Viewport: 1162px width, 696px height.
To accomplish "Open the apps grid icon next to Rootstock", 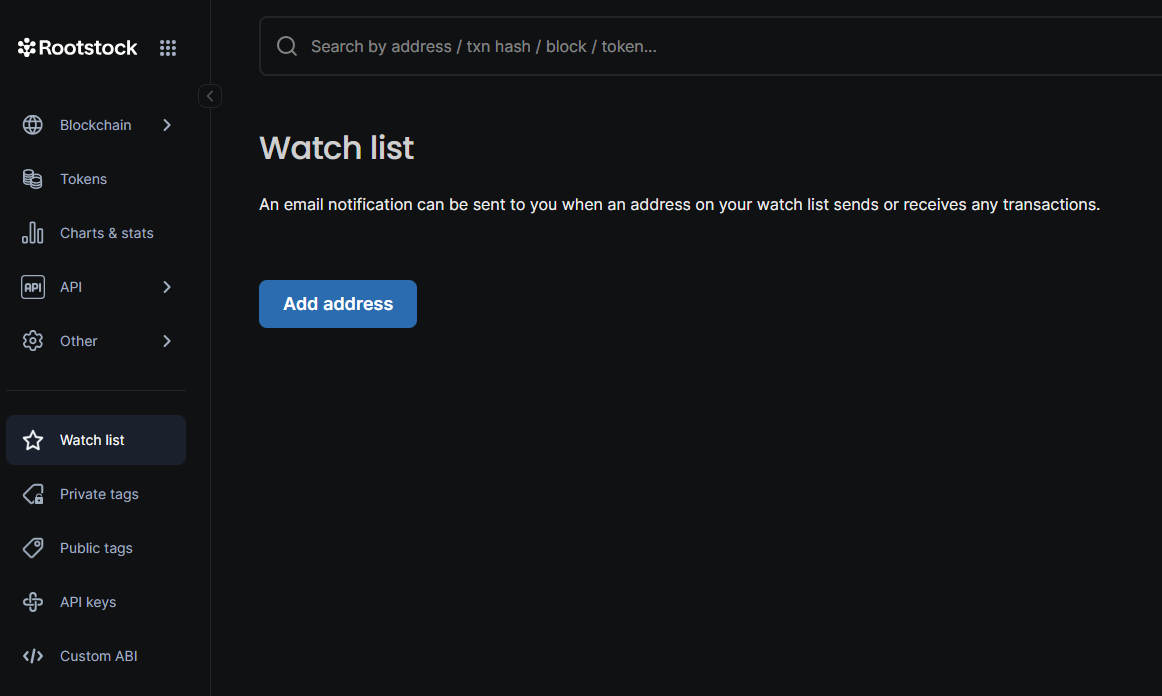I will click(x=167, y=46).
